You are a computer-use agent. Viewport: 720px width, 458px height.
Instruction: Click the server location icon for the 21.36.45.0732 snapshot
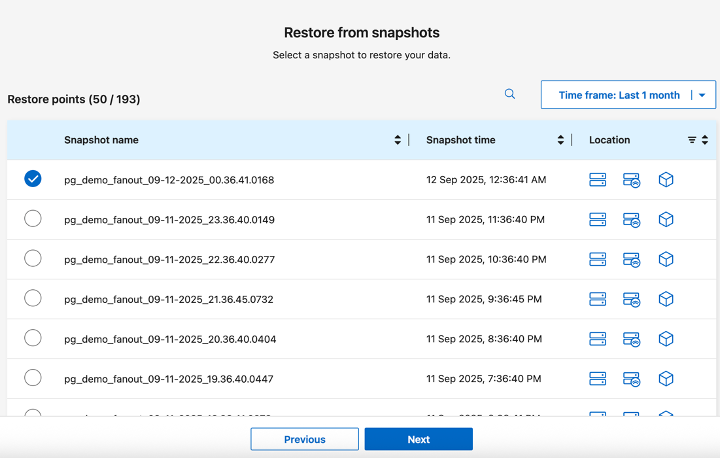(598, 299)
